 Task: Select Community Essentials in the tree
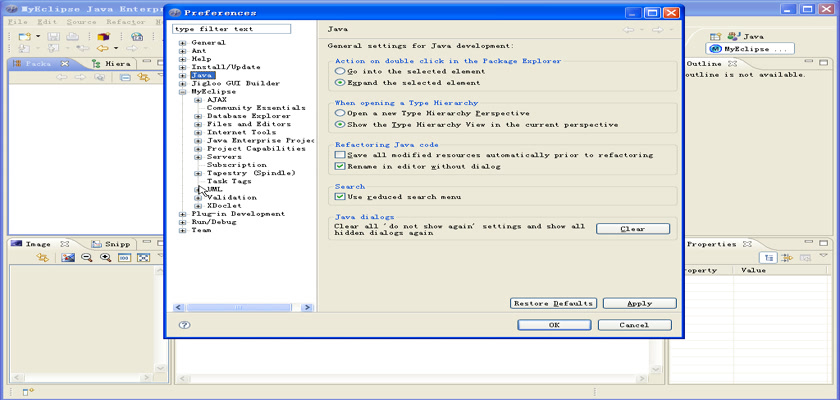pyautogui.click(x=257, y=108)
